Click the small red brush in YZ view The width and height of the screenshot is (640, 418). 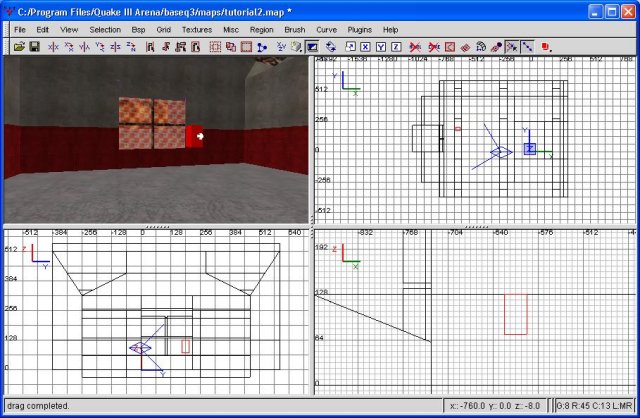coord(185,347)
